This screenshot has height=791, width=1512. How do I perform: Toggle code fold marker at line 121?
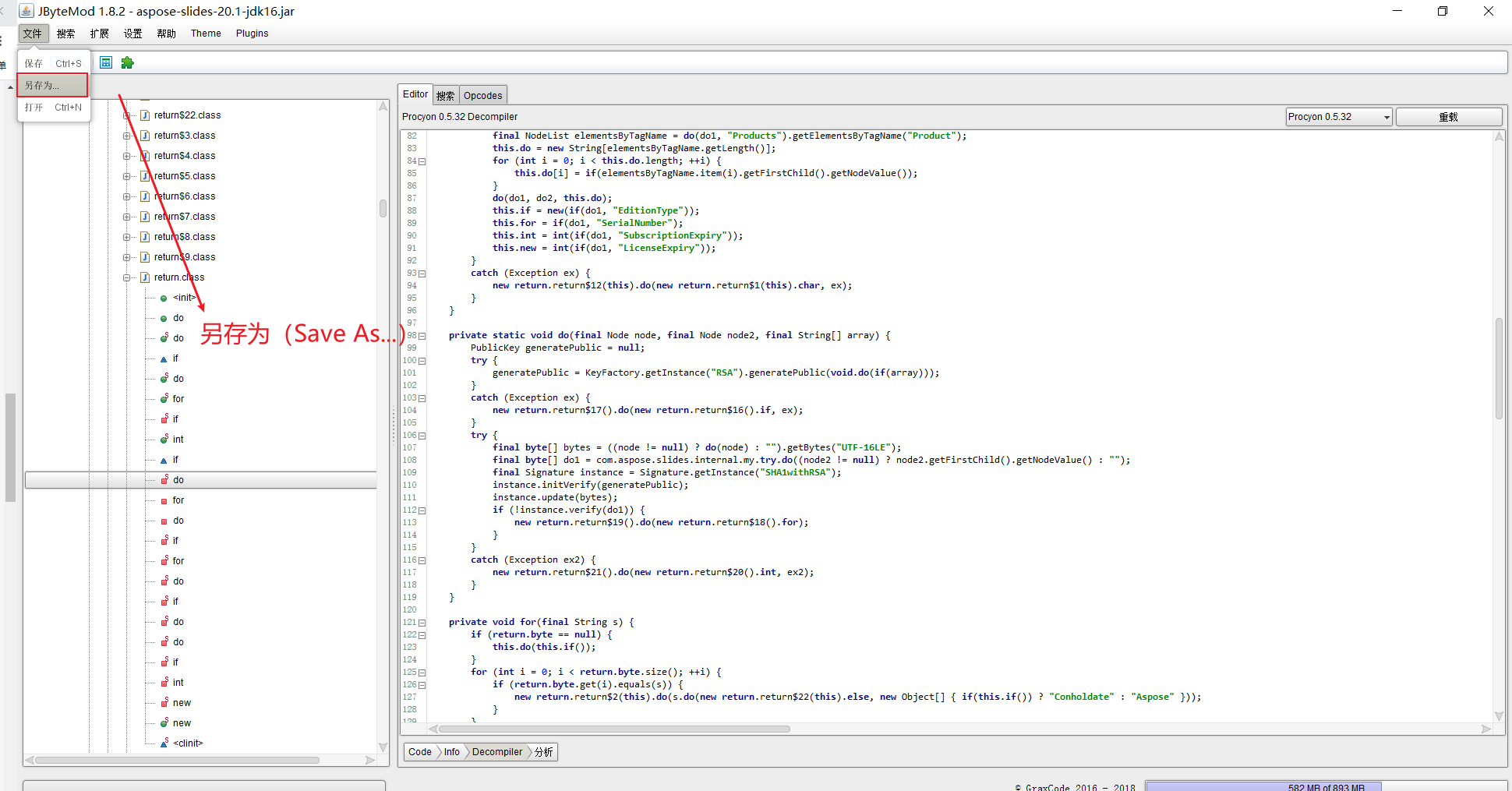(x=422, y=623)
